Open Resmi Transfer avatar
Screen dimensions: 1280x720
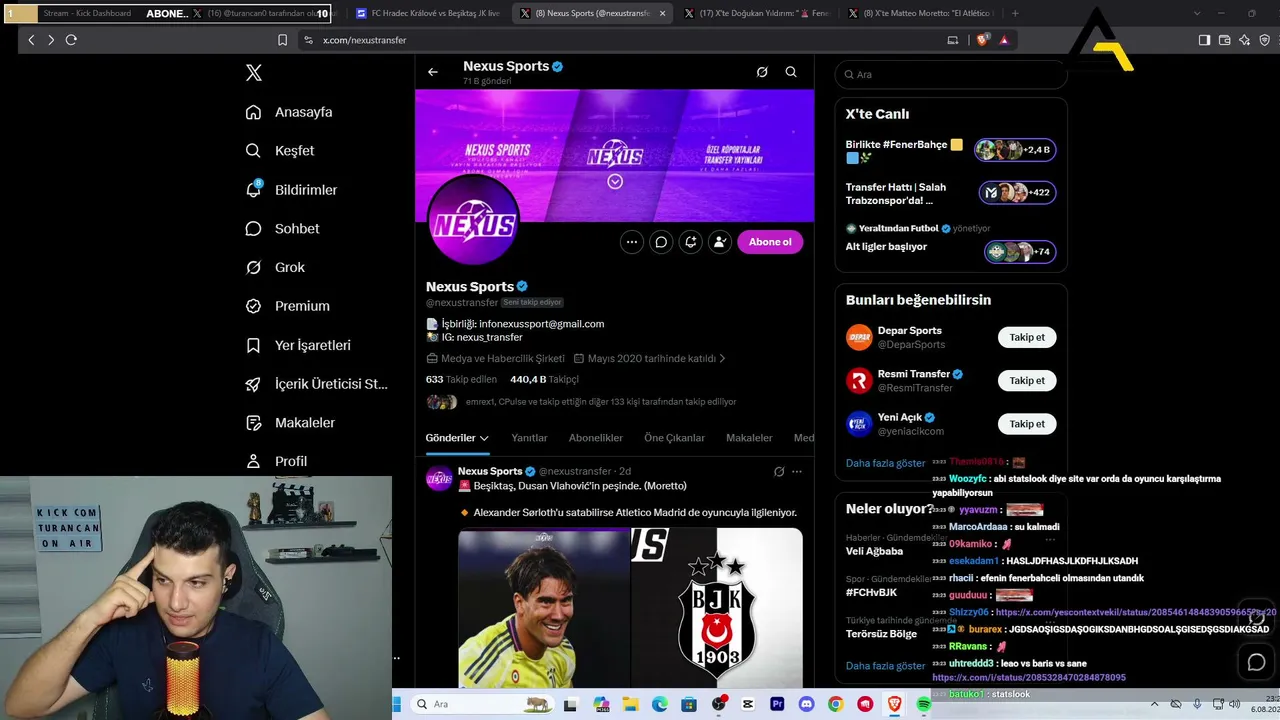tap(859, 380)
